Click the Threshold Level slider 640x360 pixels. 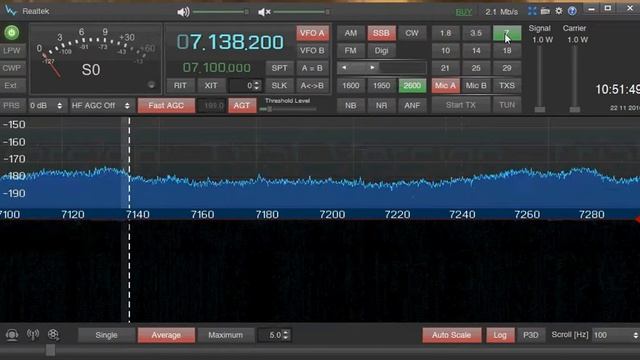pos(288,109)
